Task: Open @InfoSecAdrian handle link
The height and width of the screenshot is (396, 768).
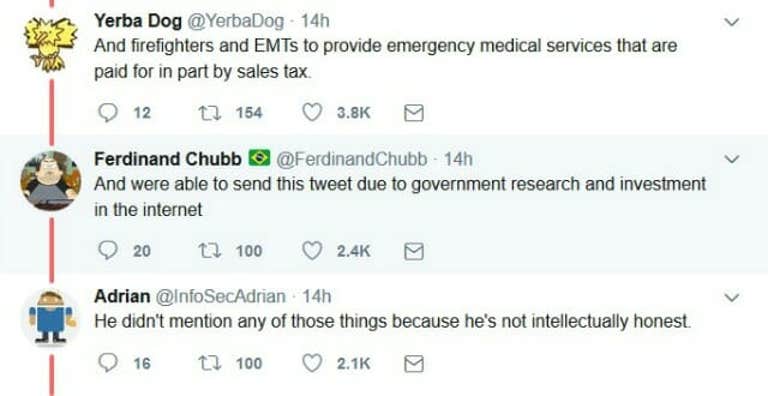Action: (220, 296)
